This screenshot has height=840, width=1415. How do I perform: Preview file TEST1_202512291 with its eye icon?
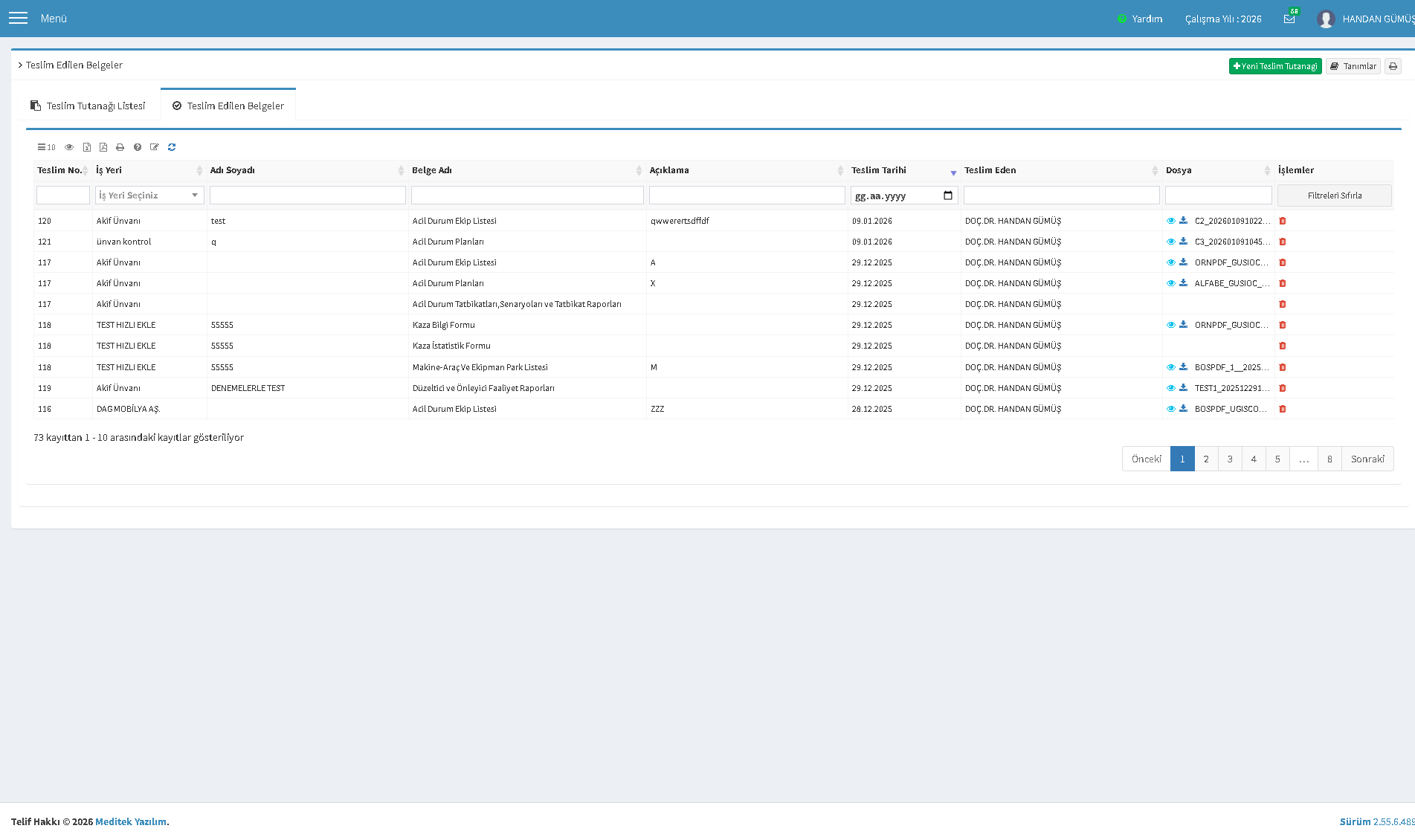pyautogui.click(x=1170, y=388)
